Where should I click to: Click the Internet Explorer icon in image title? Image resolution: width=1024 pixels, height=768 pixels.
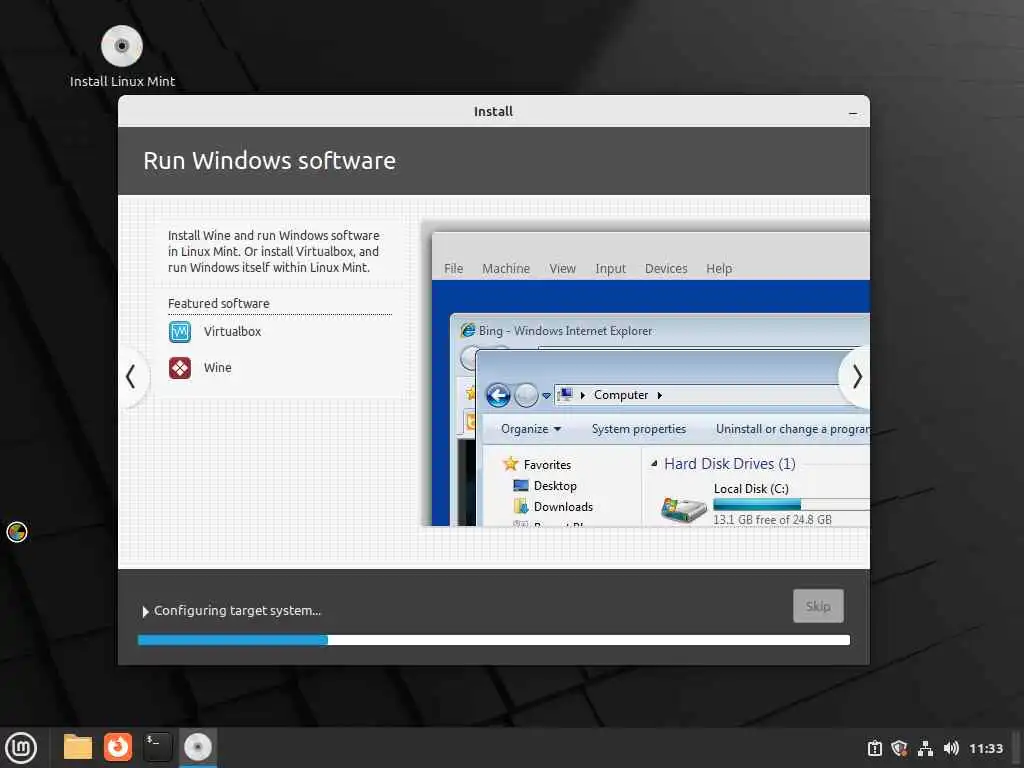click(x=468, y=330)
